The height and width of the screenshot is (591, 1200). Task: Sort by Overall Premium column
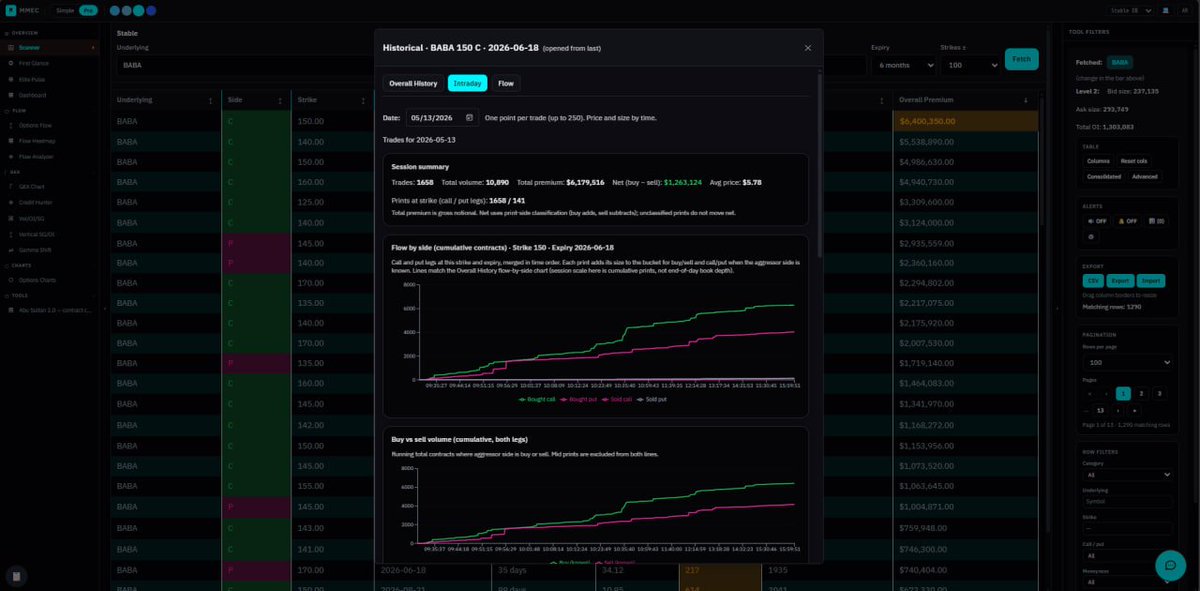pyautogui.click(x=1024, y=100)
